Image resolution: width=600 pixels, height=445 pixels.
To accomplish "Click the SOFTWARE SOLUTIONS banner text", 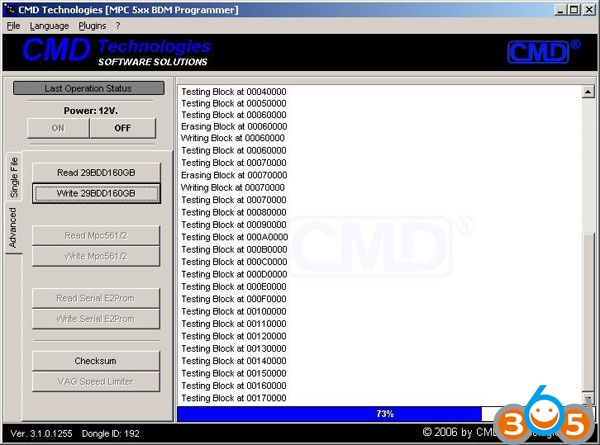I will pyautogui.click(x=153, y=62).
